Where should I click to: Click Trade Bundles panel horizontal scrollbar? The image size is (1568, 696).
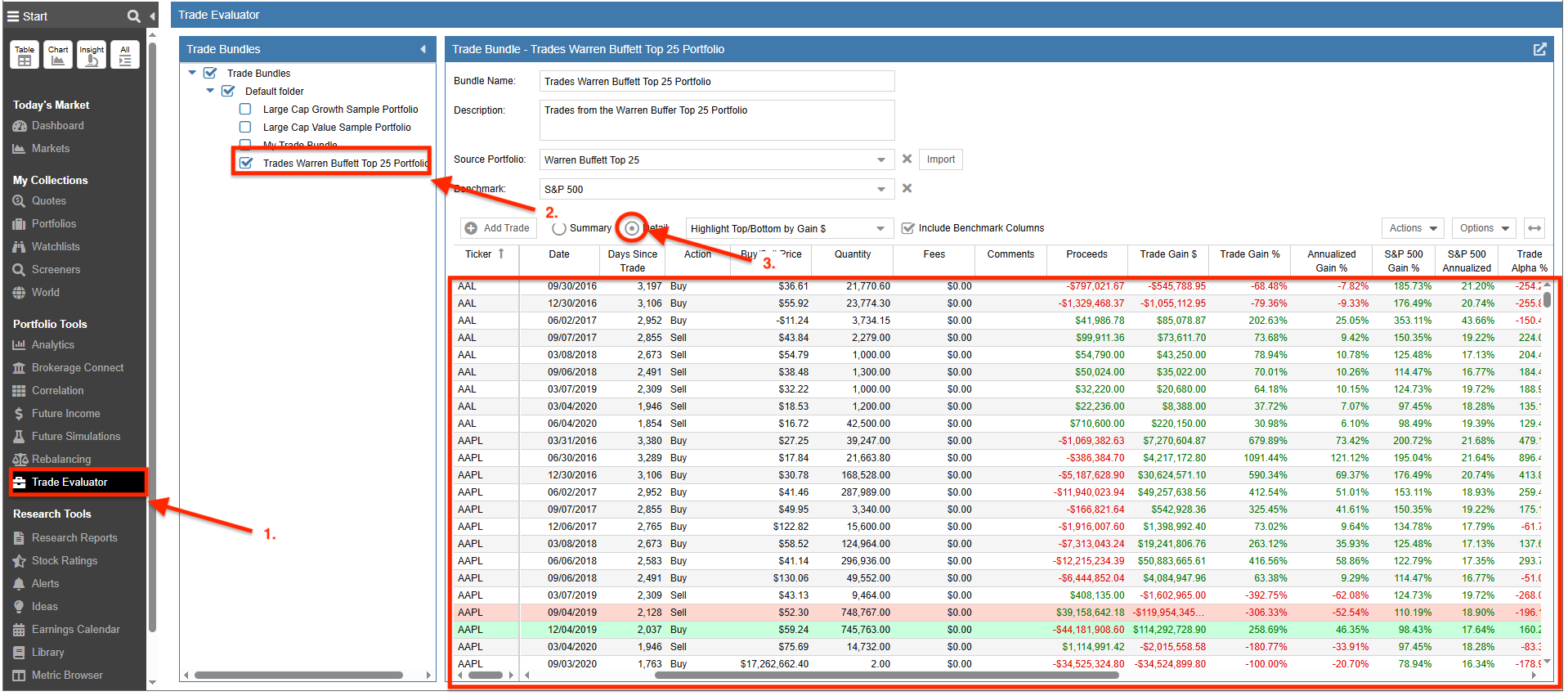(x=298, y=676)
